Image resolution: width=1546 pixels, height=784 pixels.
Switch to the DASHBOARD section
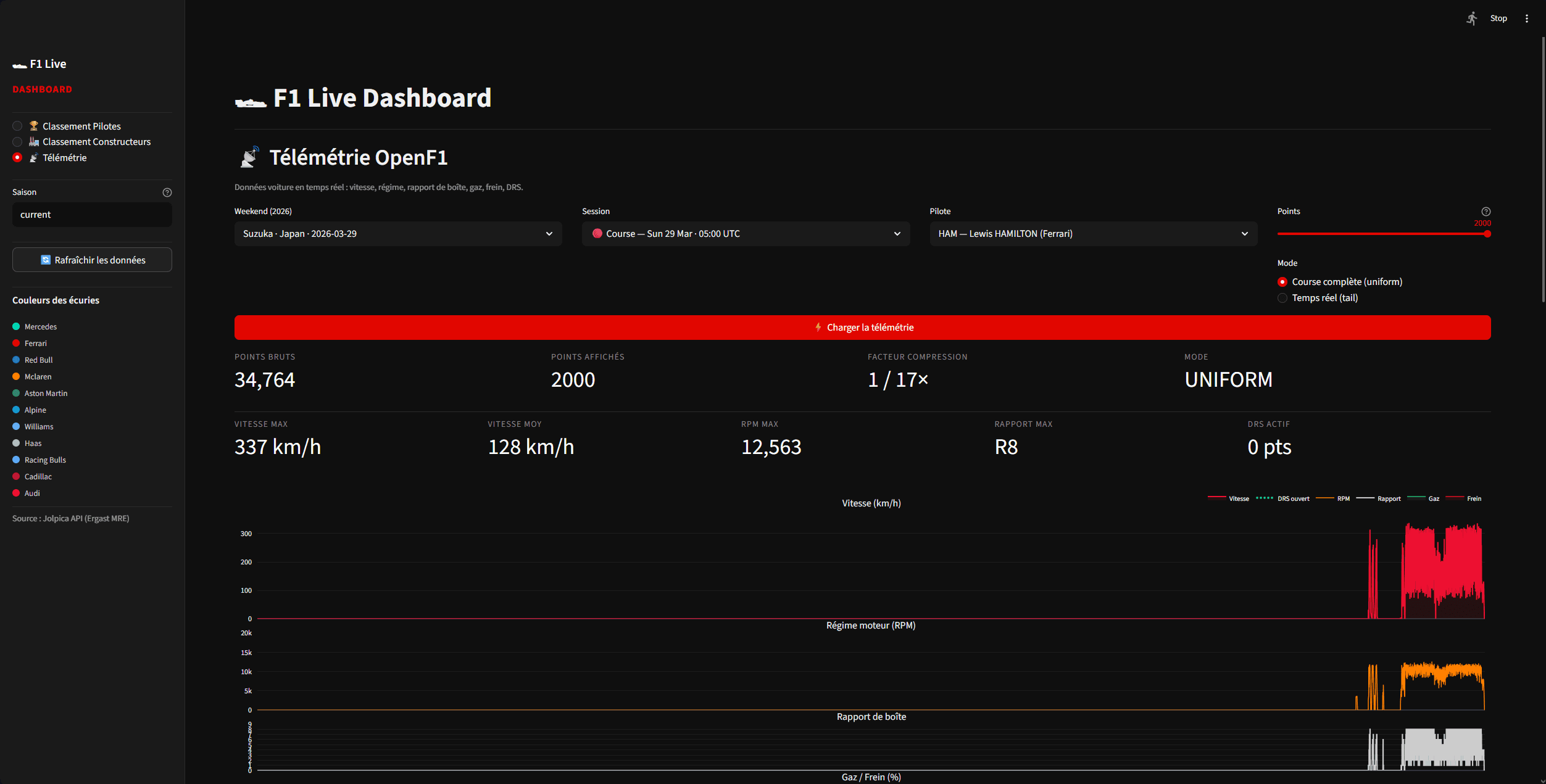42,89
